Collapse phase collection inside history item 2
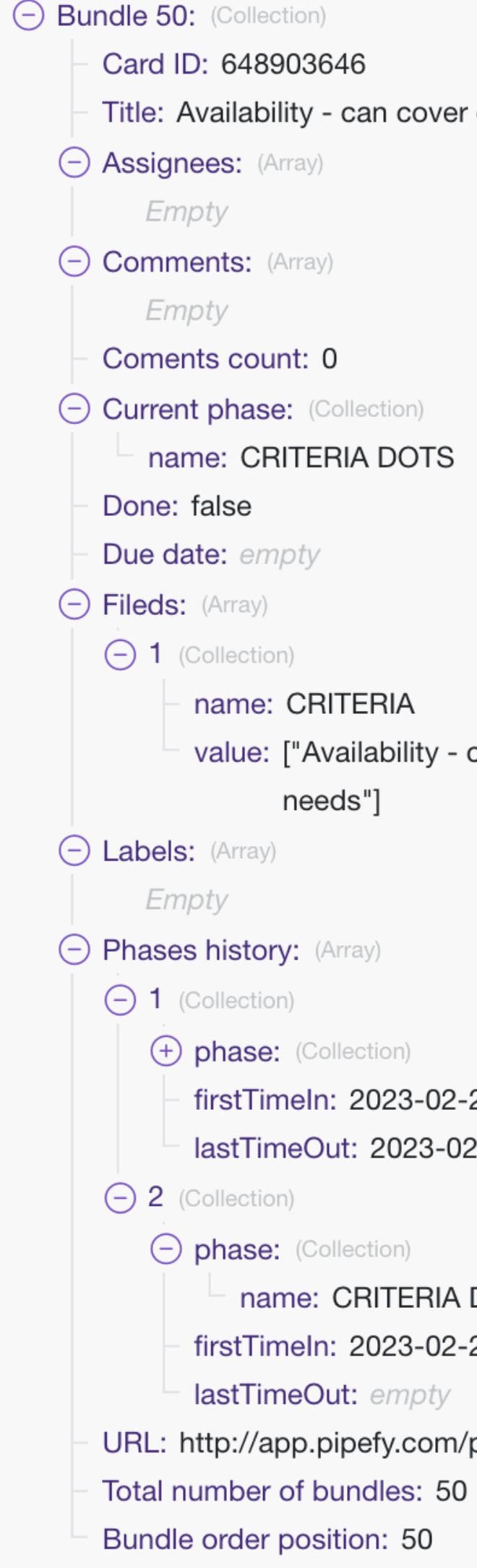Viewport: 477px width, 1568px height. 166,1249
